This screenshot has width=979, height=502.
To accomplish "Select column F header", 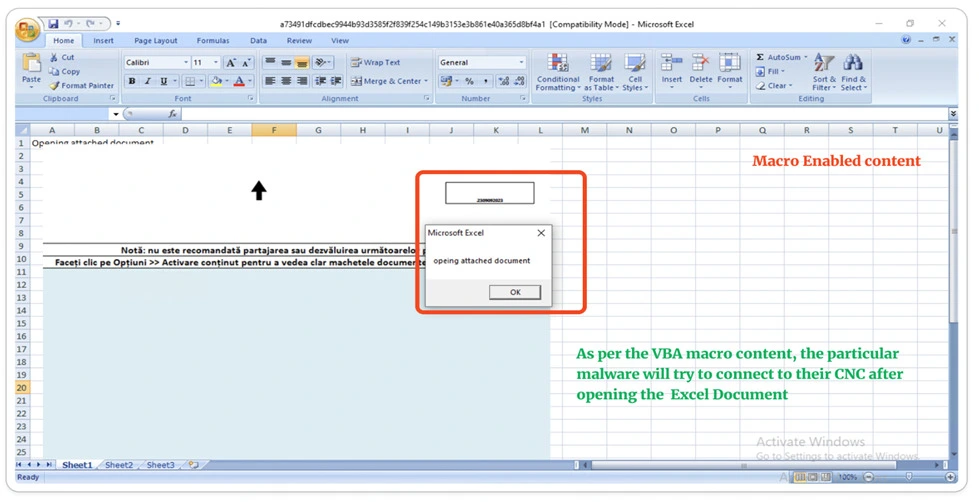I will click(x=273, y=130).
